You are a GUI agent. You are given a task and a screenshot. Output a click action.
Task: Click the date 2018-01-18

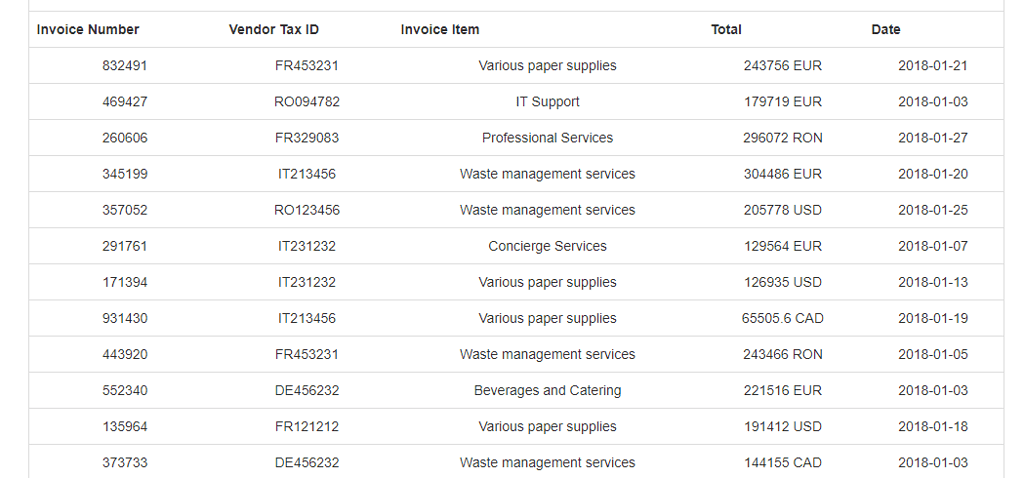(x=933, y=426)
